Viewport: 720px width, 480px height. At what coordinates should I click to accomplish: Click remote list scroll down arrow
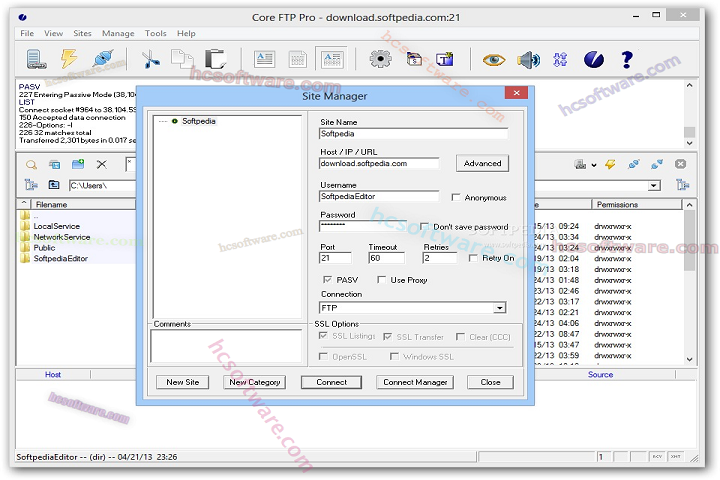(689, 359)
